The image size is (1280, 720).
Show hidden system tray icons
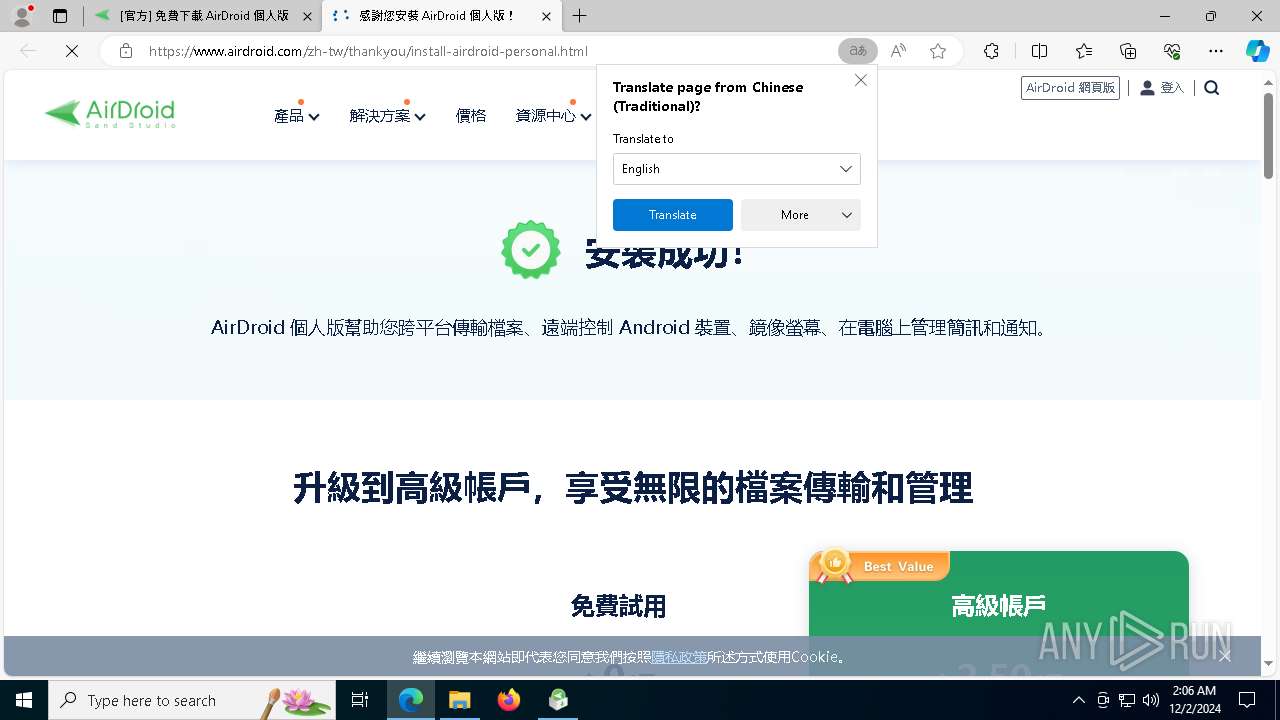click(x=1078, y=700)
